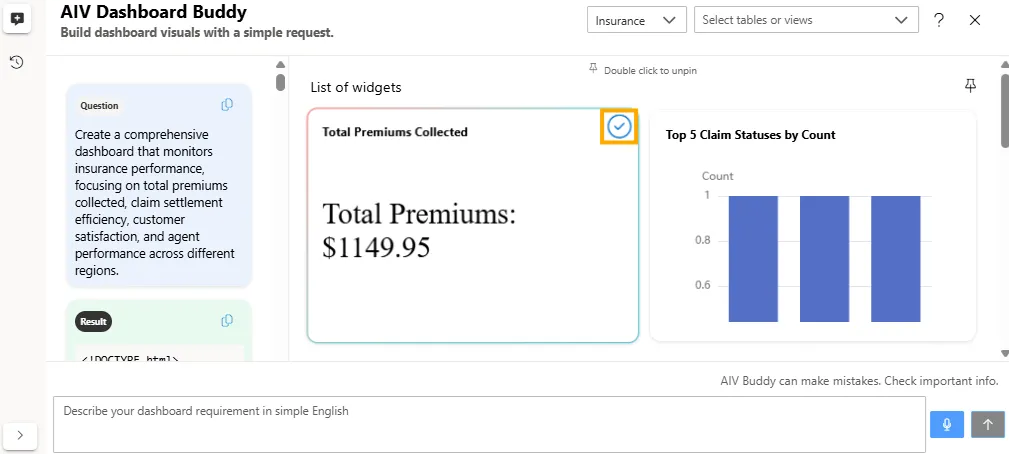
Task: Click the Describe your dashboard requirement input
Action: 490,424
